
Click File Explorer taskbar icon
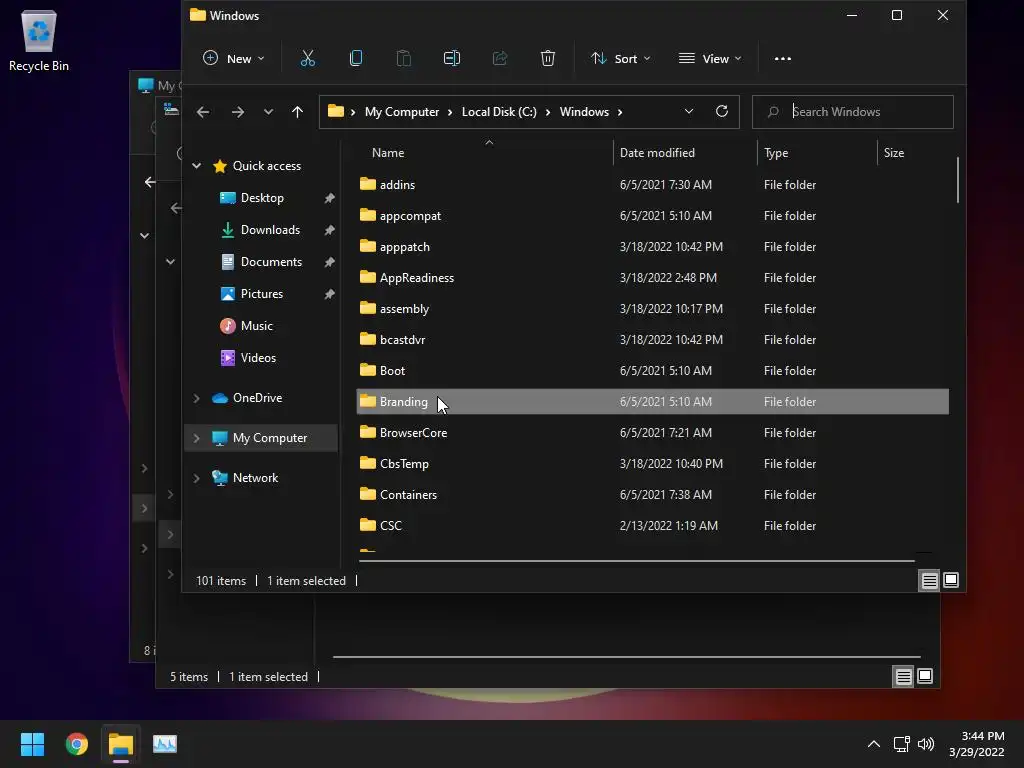(121, 744)
